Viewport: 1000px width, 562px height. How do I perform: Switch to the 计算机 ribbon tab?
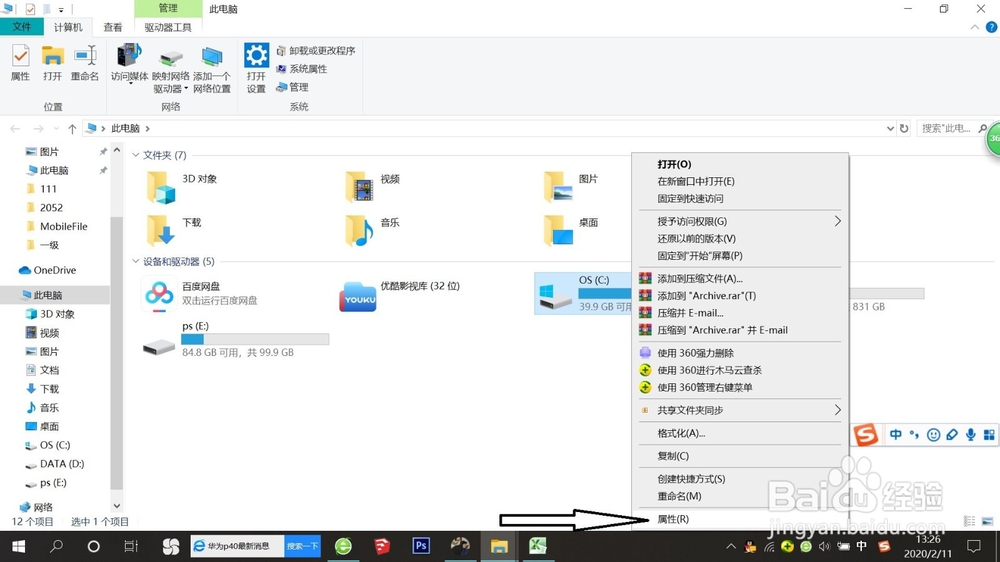coord(68,27)
